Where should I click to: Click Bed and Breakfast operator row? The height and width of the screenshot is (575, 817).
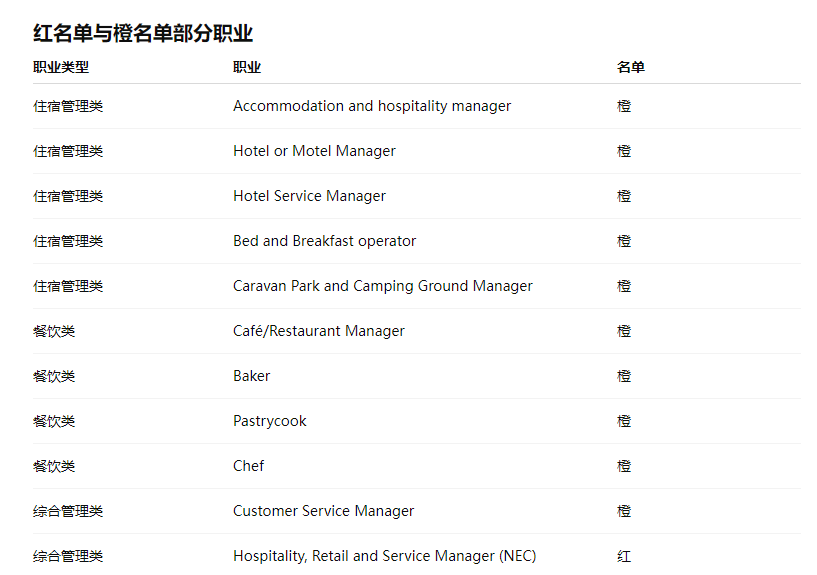[324, 241]
